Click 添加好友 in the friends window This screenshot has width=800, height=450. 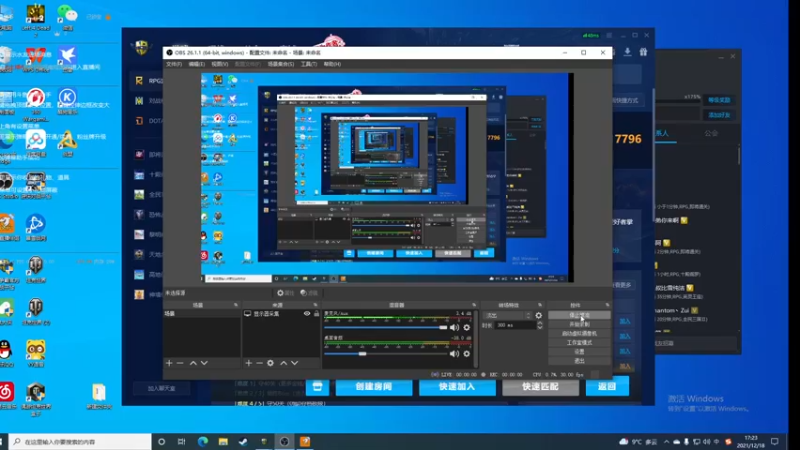[719, 115]
